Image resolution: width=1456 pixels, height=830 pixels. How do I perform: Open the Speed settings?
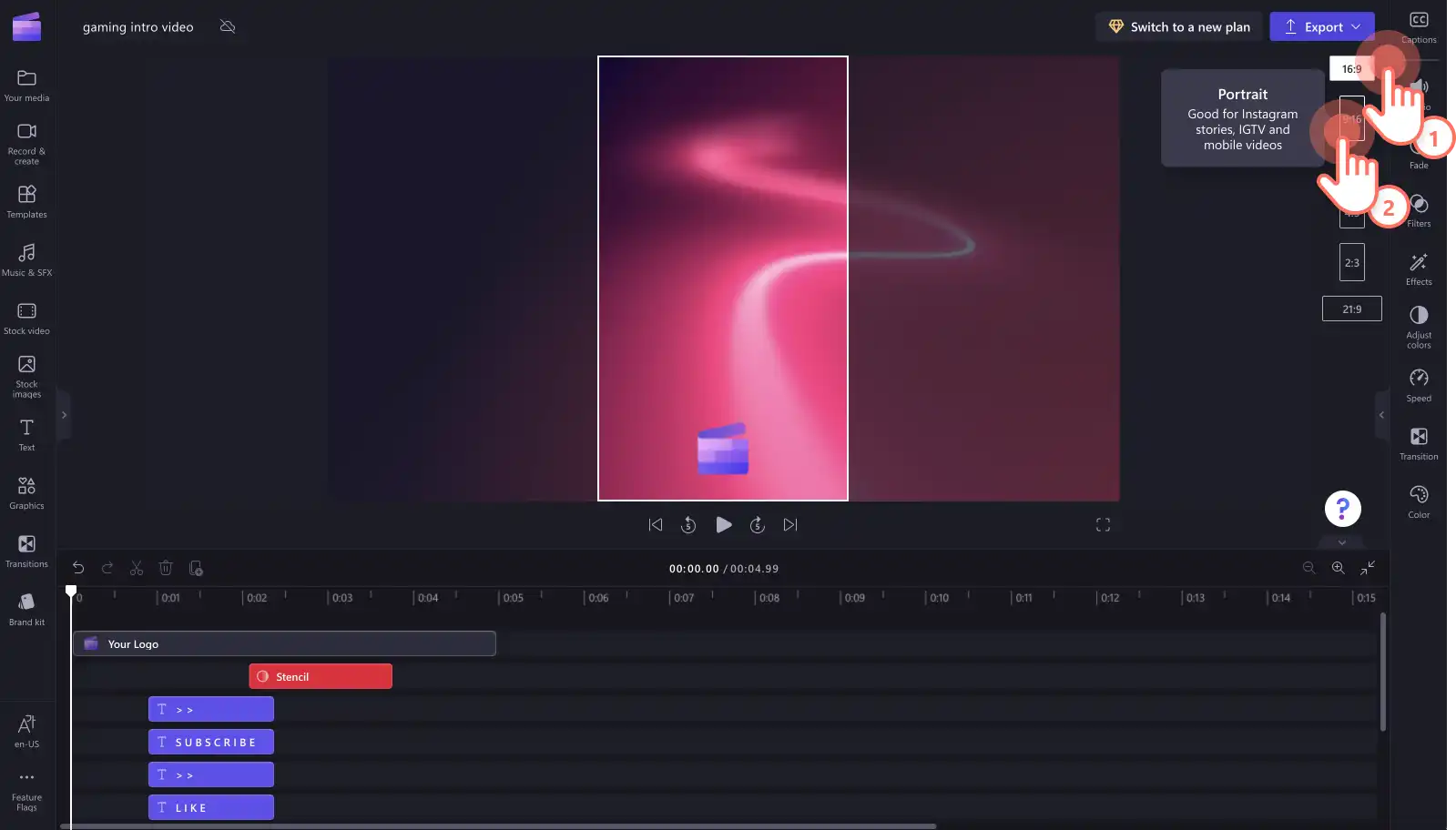point(1419,385)
